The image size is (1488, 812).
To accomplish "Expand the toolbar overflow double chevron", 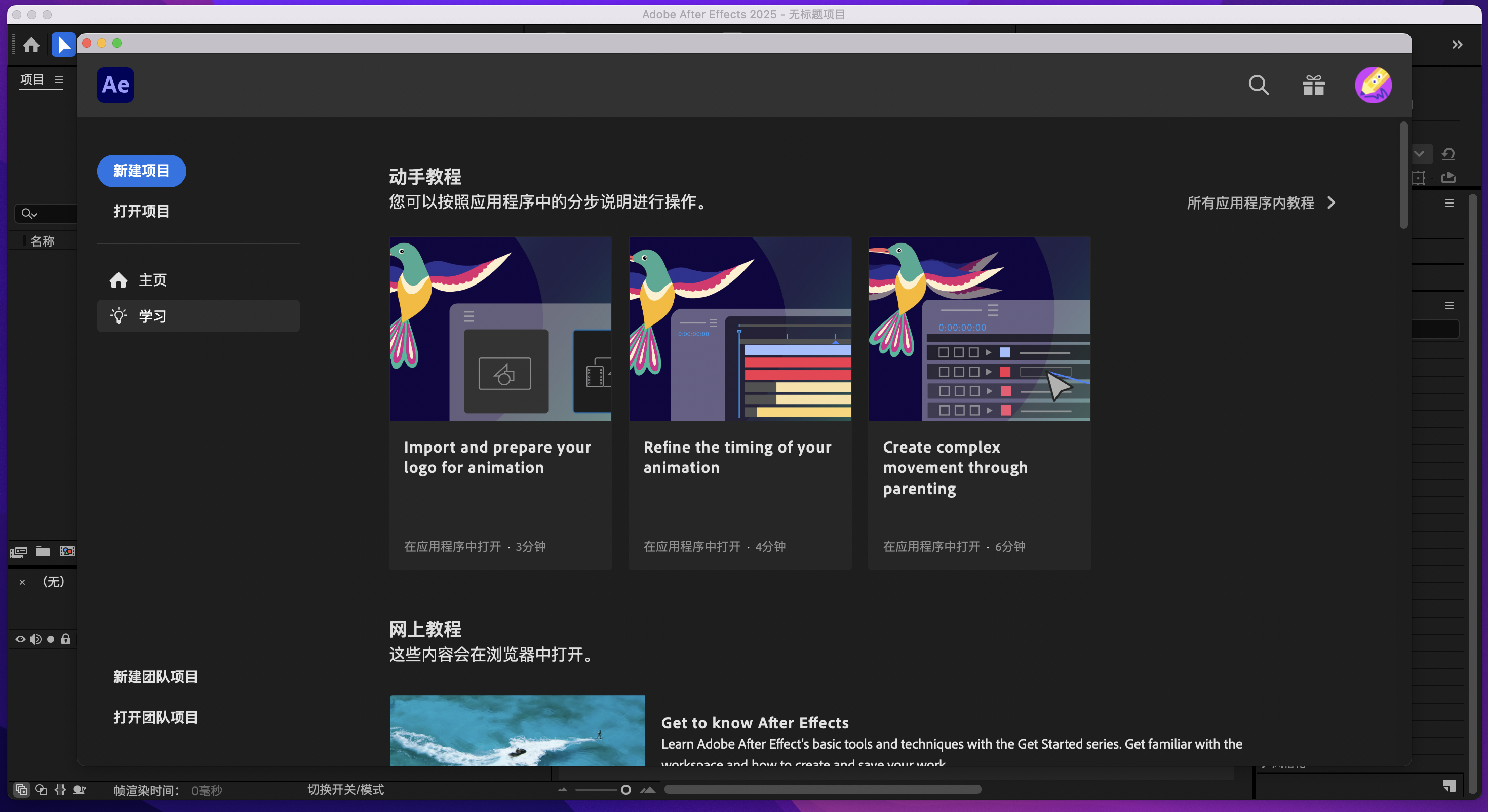I will tap(1457, 45).
